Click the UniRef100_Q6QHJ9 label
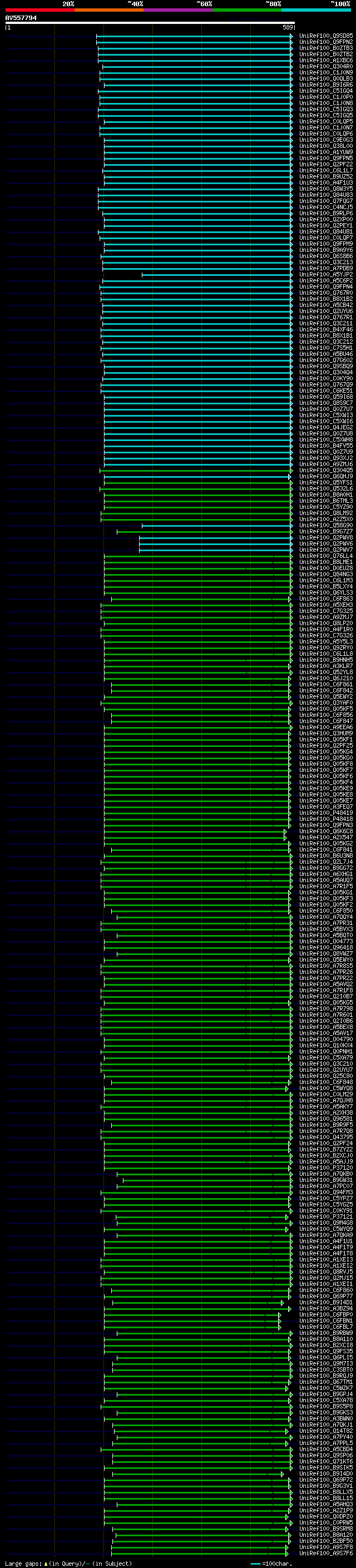356x1568 pixels. [x=326, y=477]
